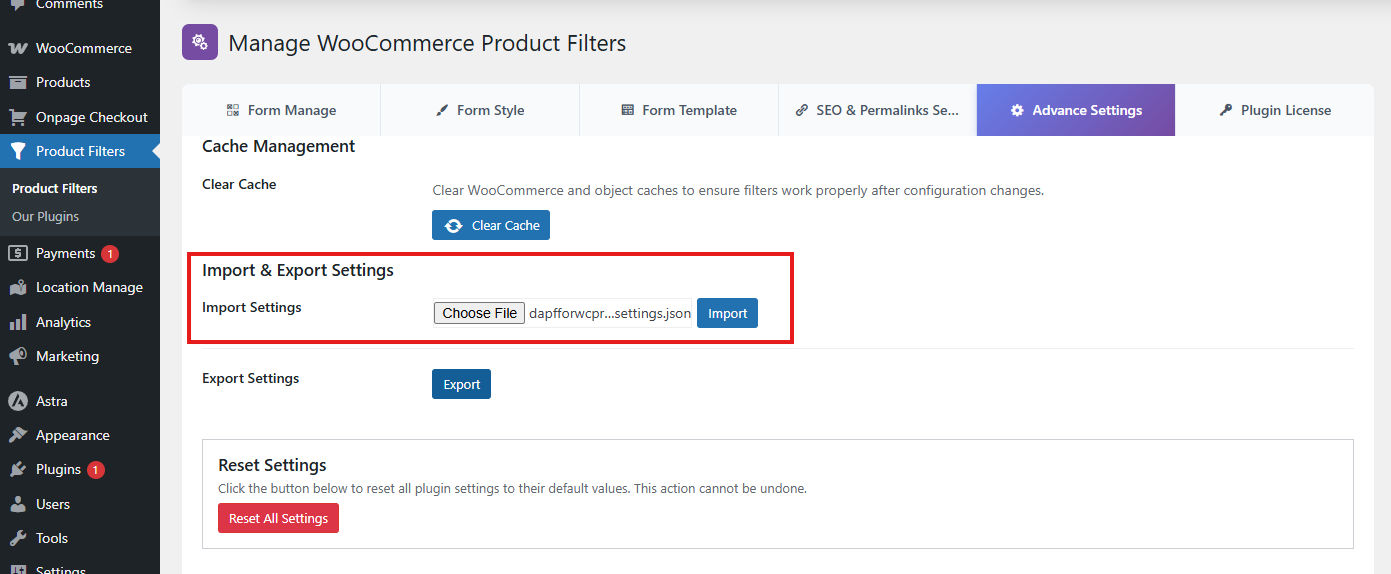Click the Export button
The height and width of the screenshot is (574, 1391).
pos(462,384)
